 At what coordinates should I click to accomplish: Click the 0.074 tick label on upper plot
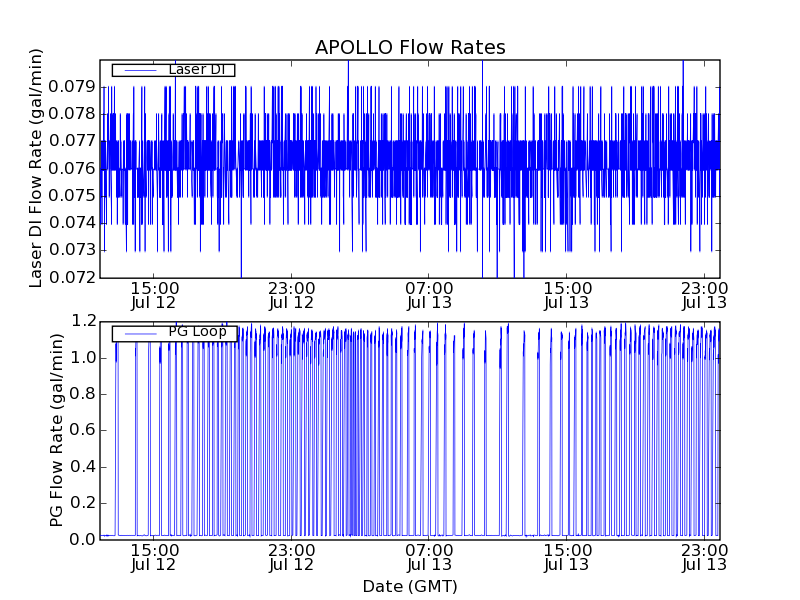72,223
